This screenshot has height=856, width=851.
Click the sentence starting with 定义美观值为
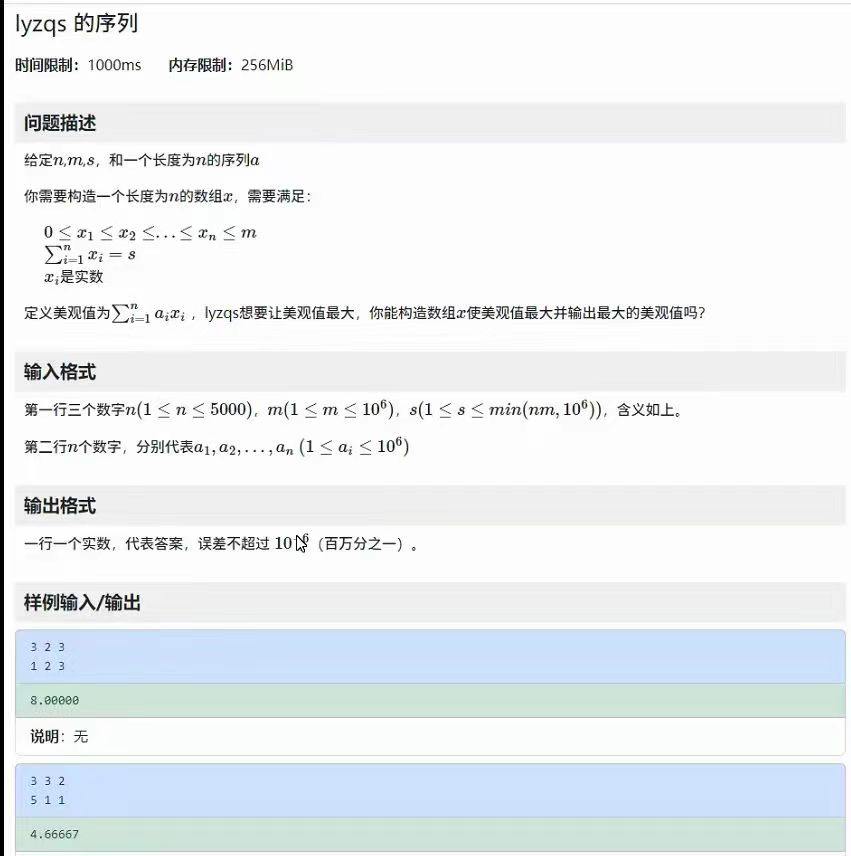click(x=365, y=313)
